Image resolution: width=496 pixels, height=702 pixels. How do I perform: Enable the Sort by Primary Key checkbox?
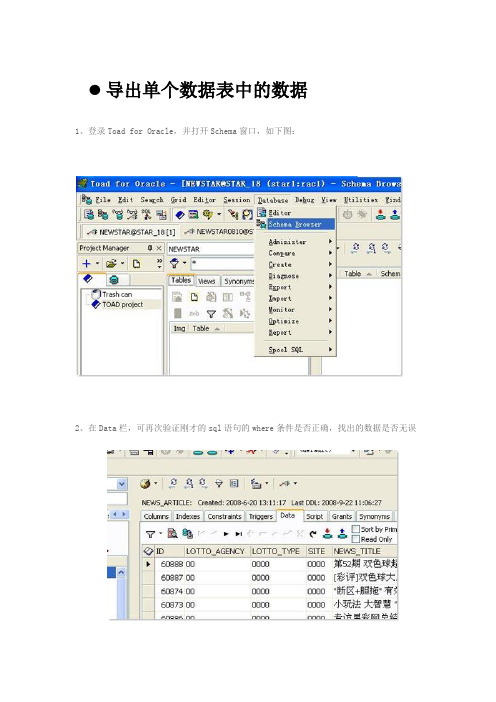(356, 529)
